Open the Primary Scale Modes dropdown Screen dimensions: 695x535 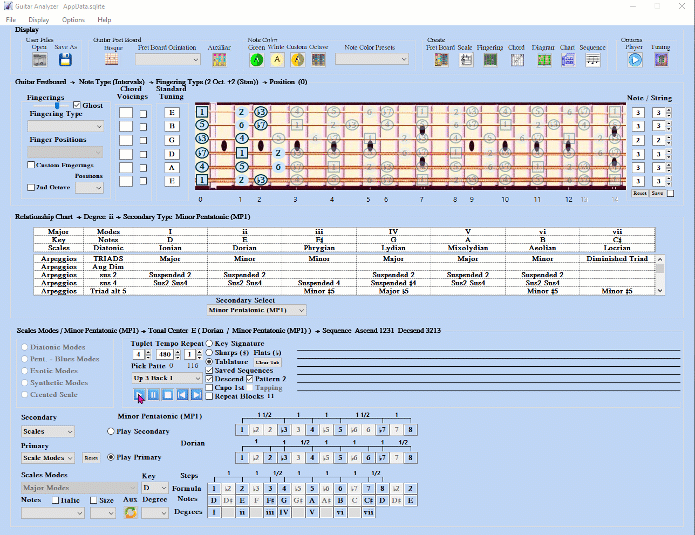48,457
